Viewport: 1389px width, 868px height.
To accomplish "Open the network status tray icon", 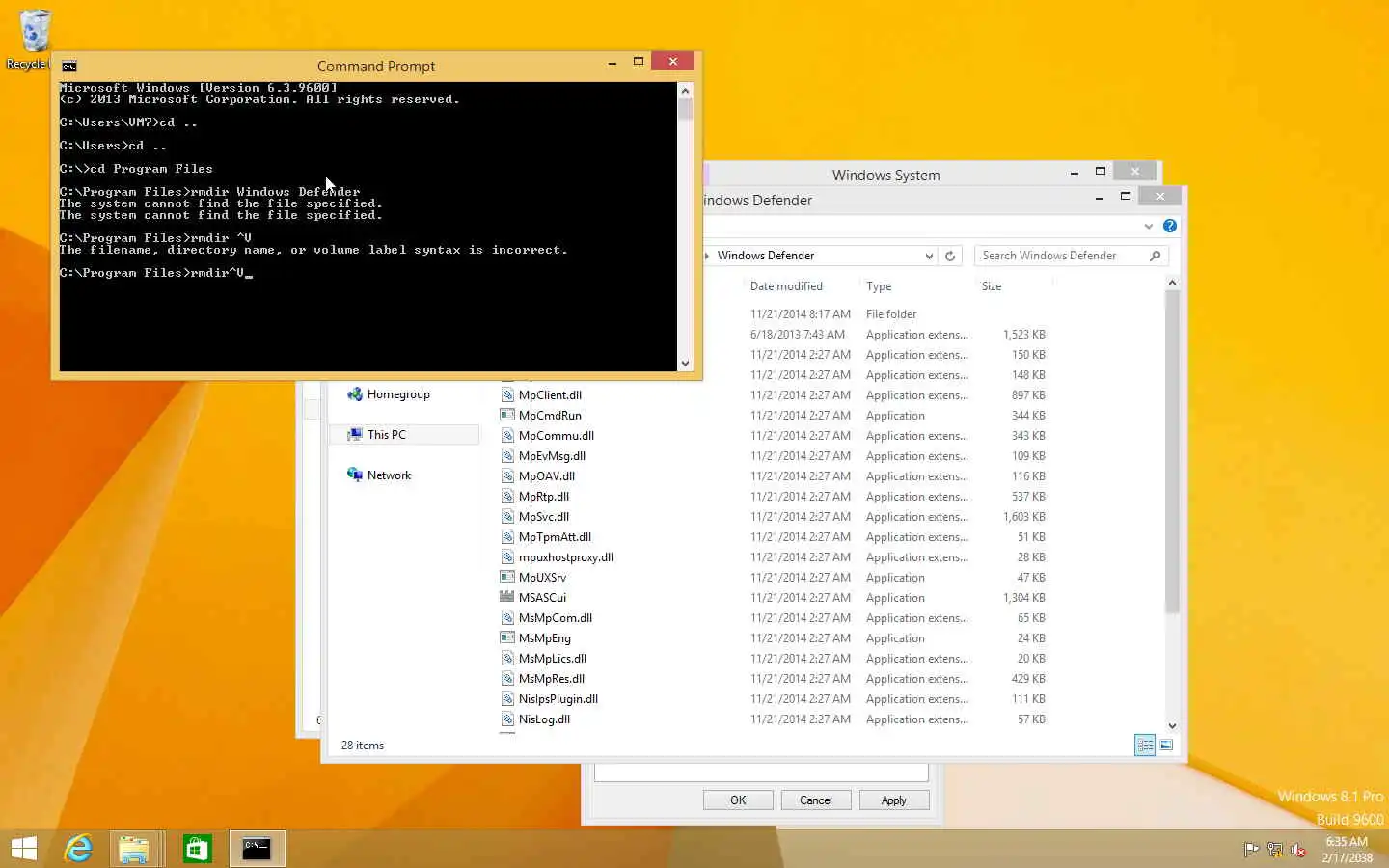I will pos(1275,850).
